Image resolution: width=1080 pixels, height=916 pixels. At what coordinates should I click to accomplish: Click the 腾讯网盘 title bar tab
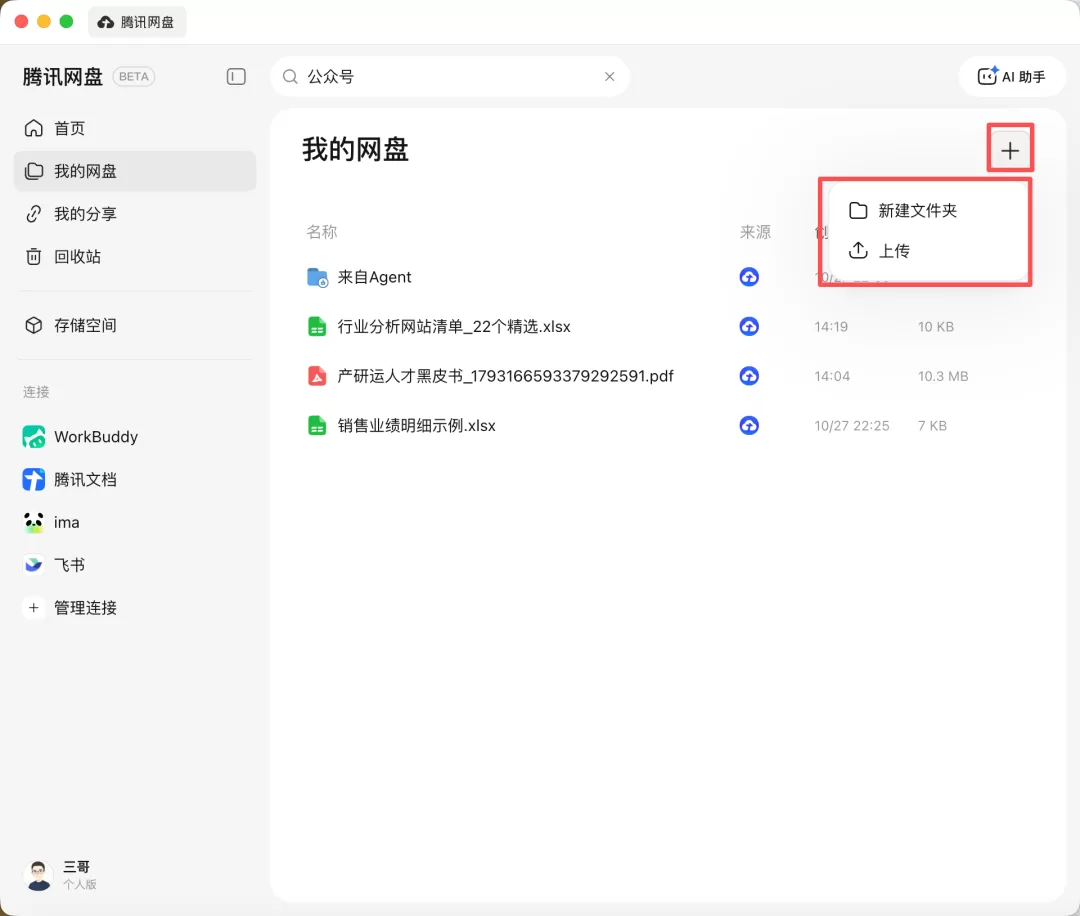tap(137, 22)
